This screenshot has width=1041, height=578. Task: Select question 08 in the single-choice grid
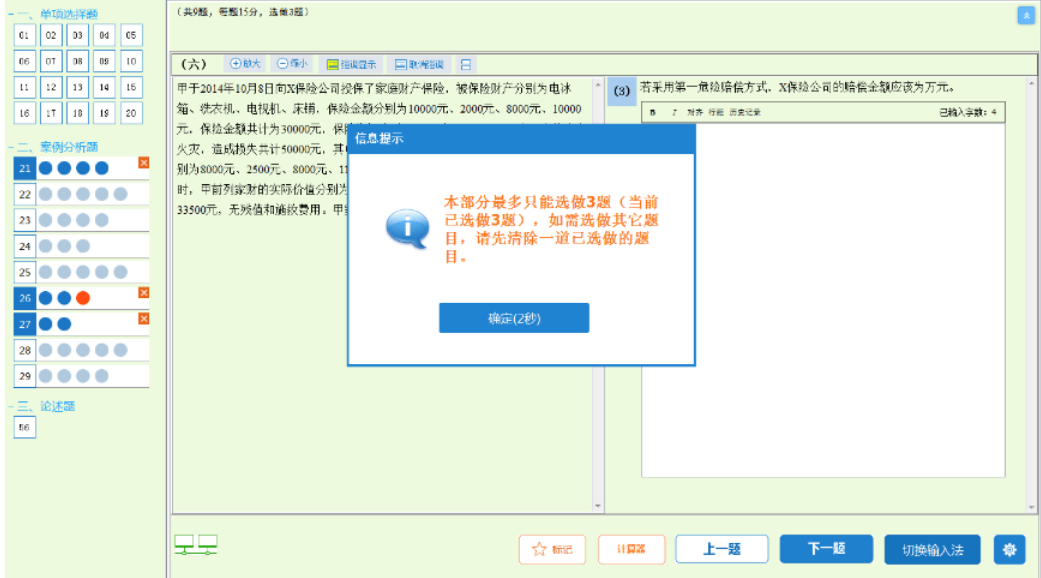click(78, 61)
